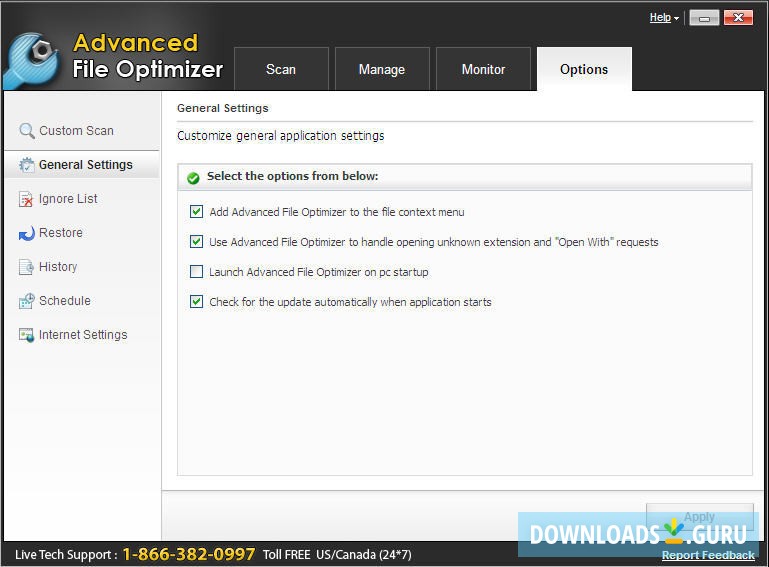Click the Live Tech Support label
769x567 pixels.
tap(66, 555)
